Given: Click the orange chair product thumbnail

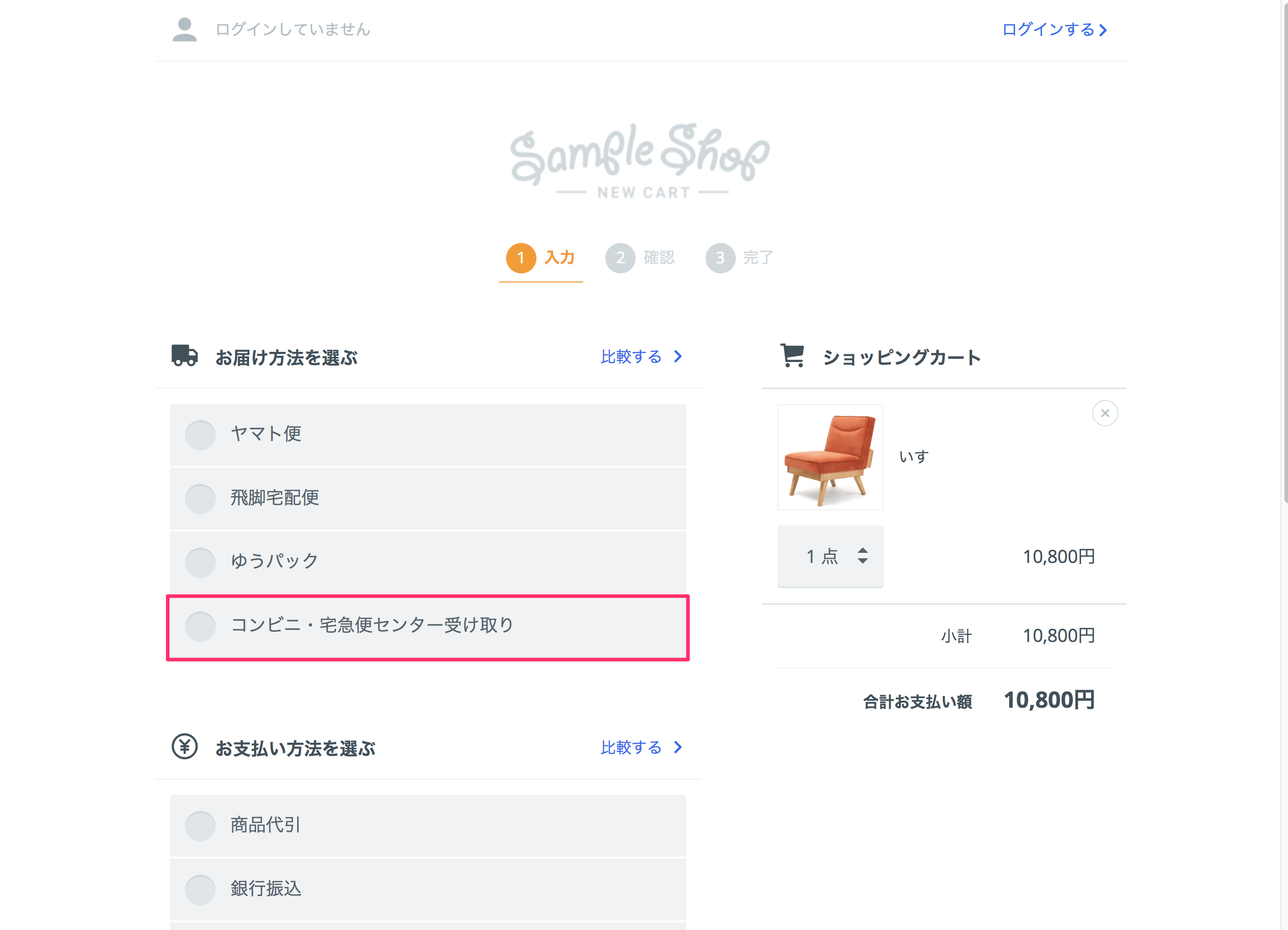Looking at the screenshot, I should (x=830, y=457).
